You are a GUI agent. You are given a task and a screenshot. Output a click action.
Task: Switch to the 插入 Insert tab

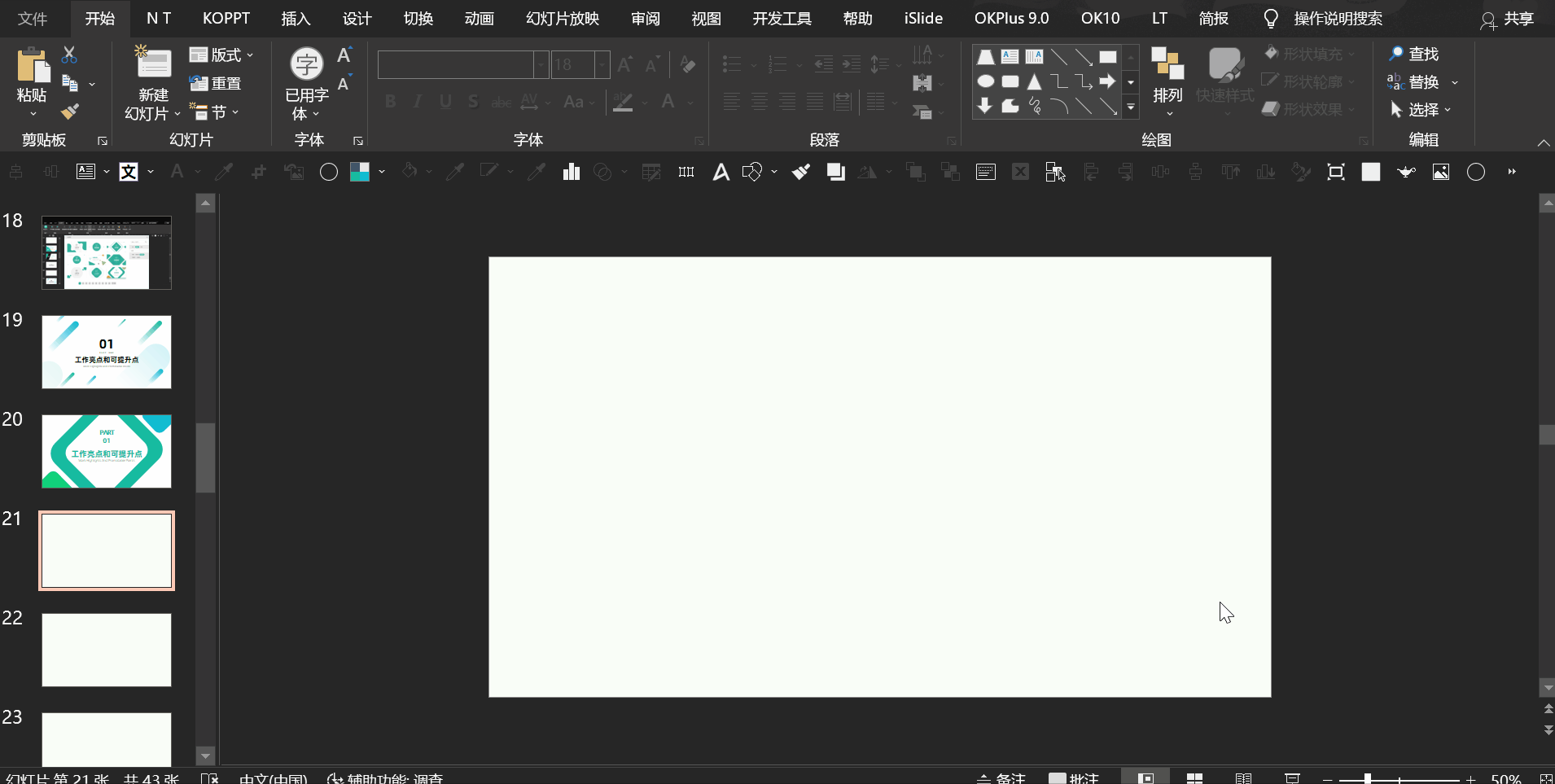click(296, 18)
